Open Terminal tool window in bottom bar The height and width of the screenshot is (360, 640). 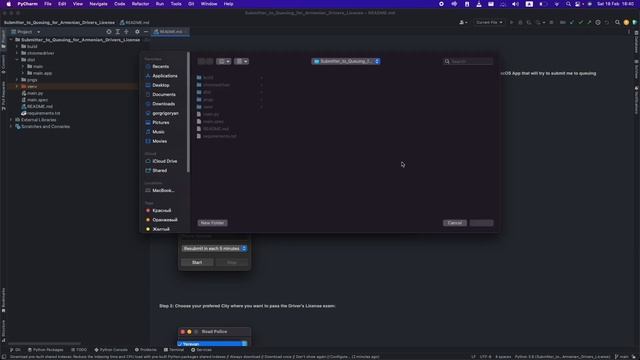point(174,350)
